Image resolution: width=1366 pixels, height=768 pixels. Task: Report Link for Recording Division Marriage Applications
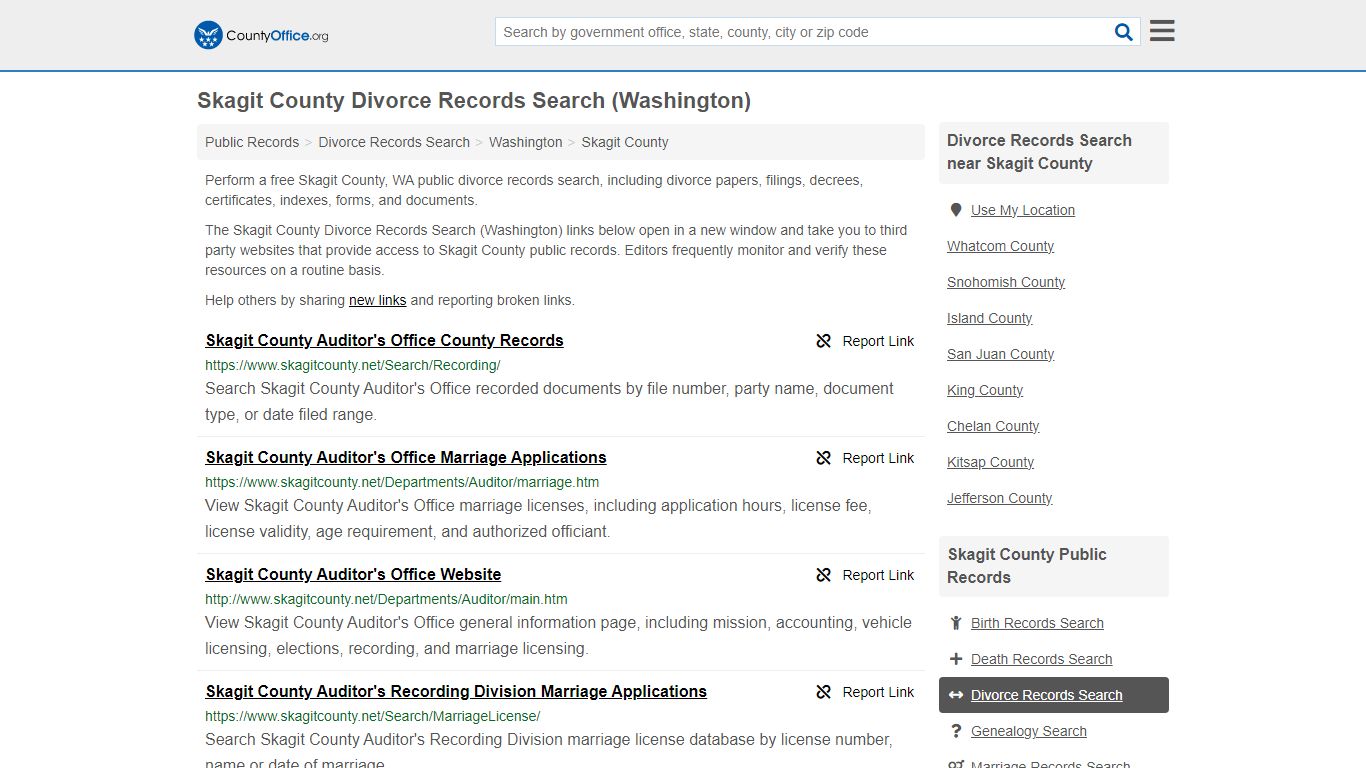pyautogui.click(x=865, y=692)
